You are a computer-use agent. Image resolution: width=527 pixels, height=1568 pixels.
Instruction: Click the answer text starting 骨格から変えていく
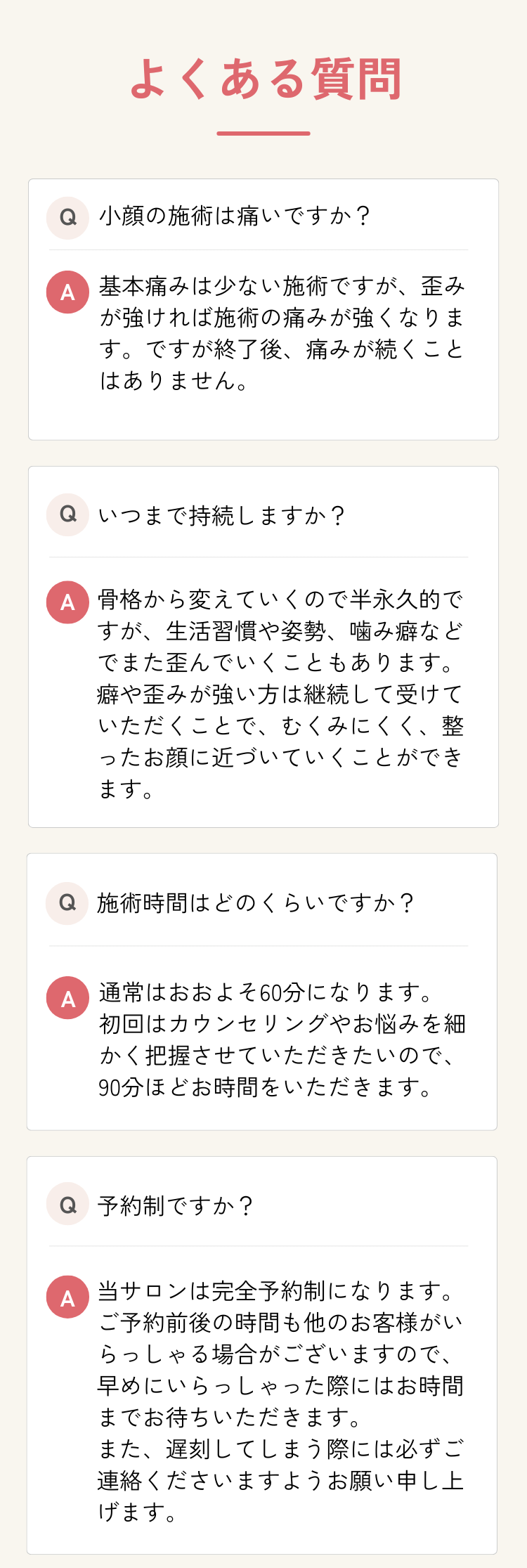(x=281, y=694)
